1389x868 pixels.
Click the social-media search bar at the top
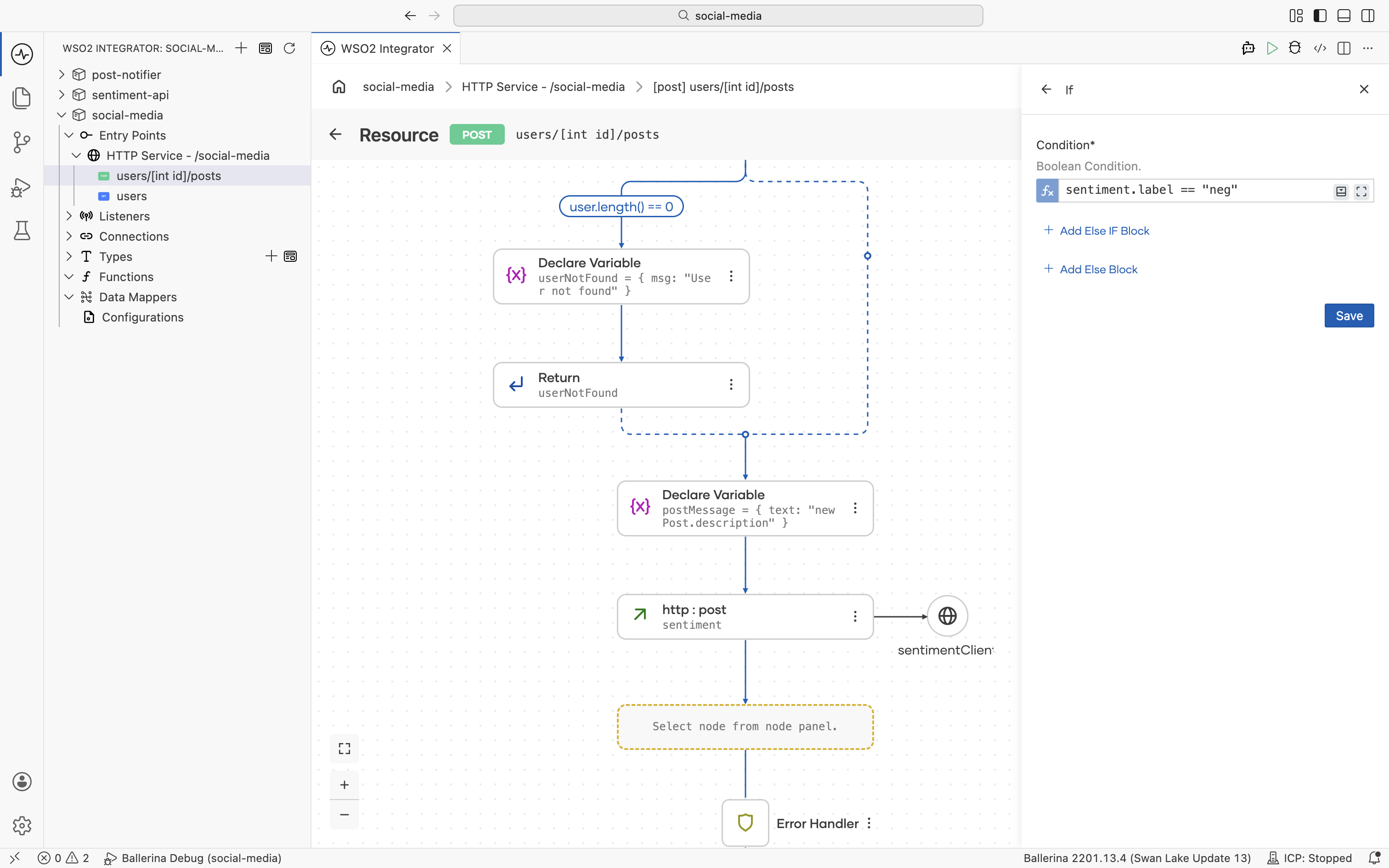tap(718, 16)
